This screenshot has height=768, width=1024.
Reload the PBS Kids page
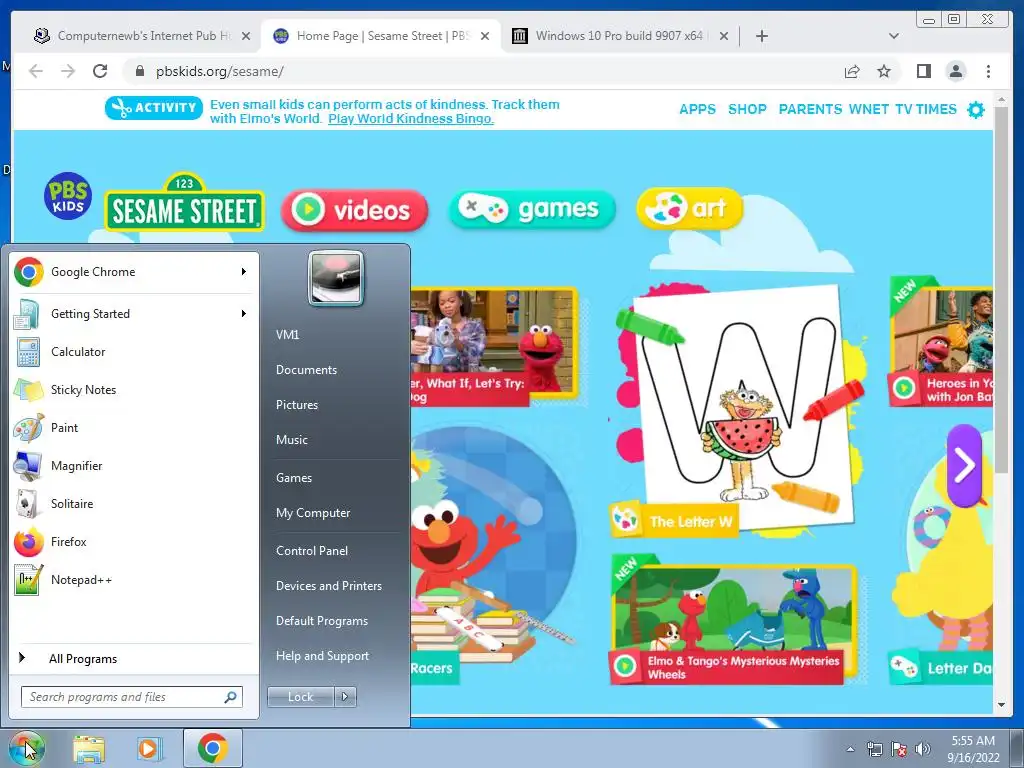click(100, 71)
